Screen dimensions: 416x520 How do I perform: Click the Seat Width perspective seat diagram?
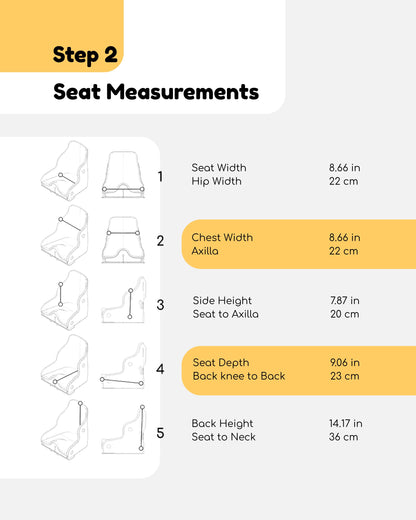click(x=65, y=171)
